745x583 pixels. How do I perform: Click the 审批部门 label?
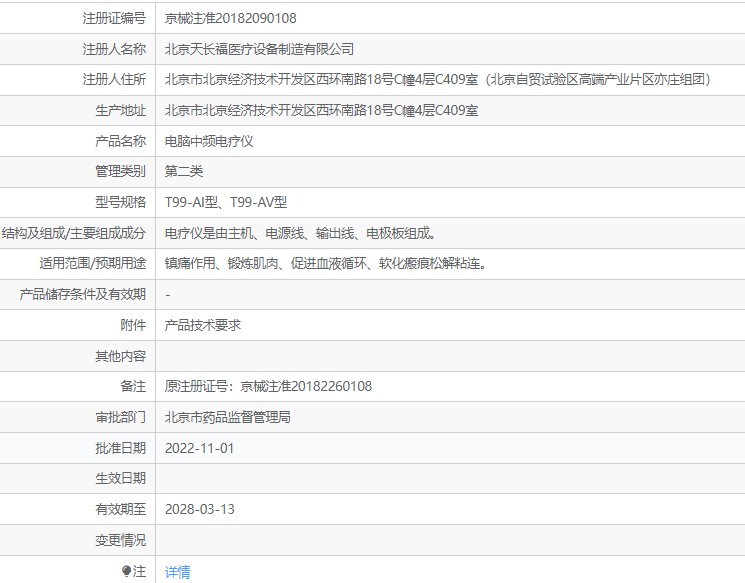pyautogui.click(x=121, y=417)
